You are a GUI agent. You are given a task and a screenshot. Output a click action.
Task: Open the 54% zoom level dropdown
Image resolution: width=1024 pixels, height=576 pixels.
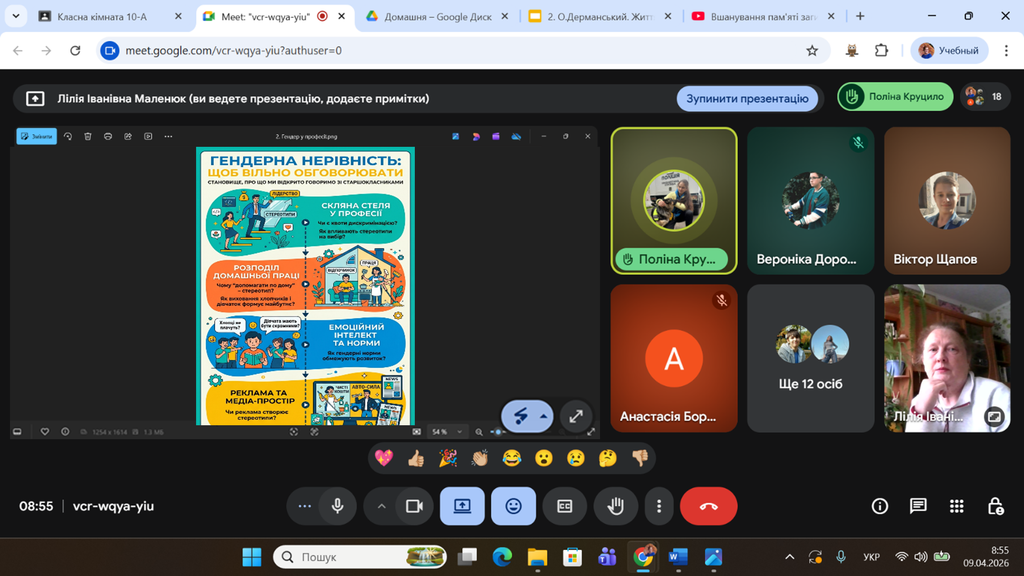(446, 432)
